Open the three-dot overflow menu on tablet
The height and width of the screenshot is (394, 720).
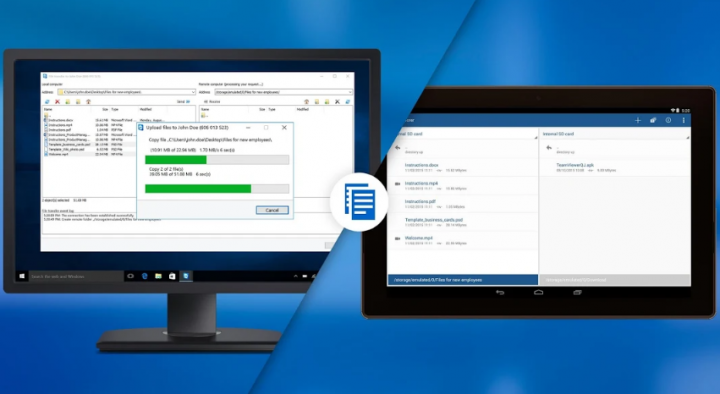pos(683,120)
